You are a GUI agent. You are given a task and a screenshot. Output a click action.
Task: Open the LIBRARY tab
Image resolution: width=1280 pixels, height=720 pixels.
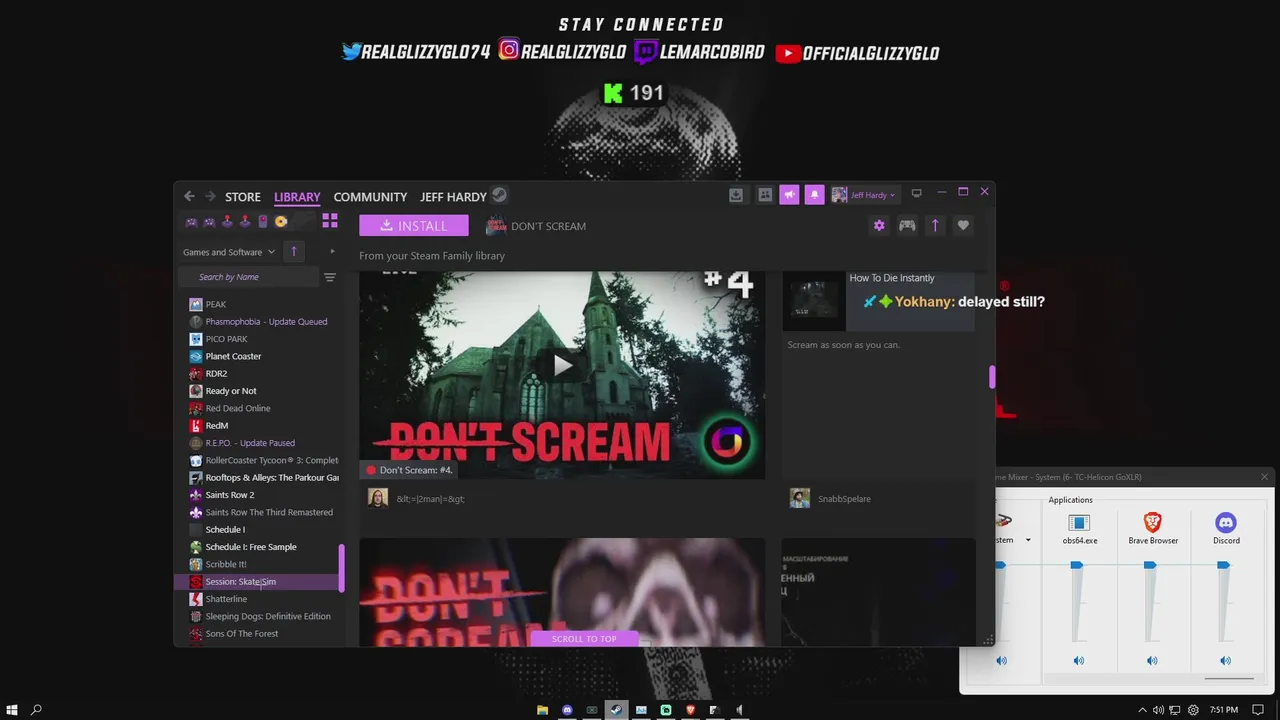[297, 197]
